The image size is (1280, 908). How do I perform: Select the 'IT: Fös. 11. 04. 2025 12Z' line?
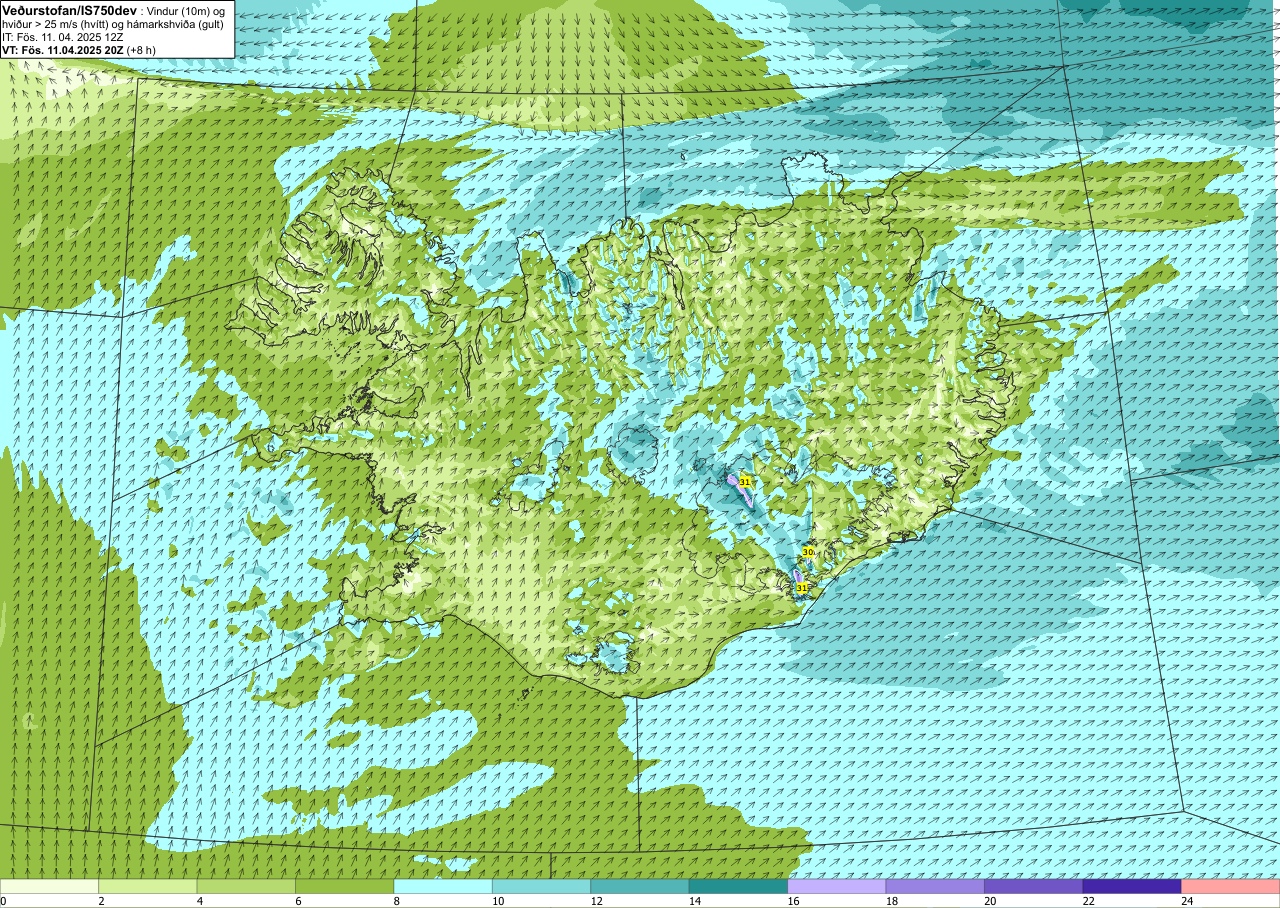(63, 37)
